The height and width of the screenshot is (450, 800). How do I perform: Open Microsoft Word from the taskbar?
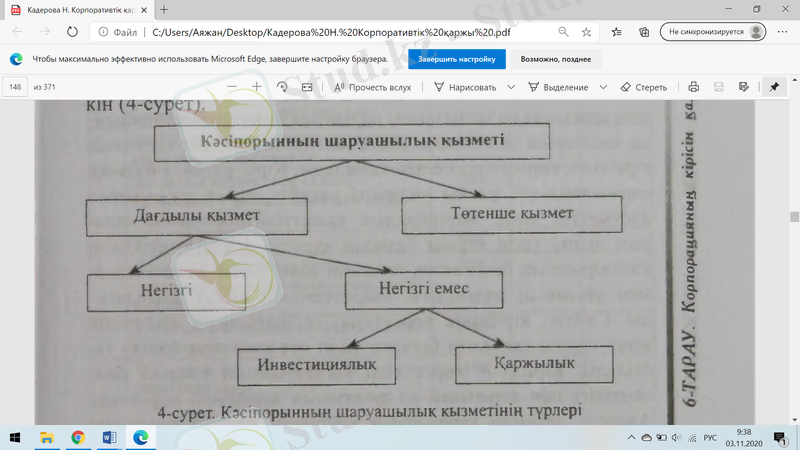click(109, 438)
